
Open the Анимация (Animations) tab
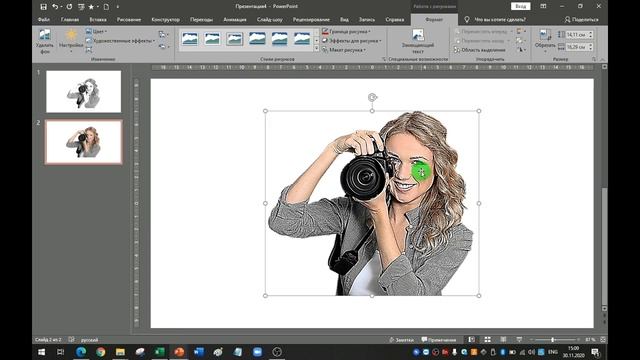(x=235, y=19)
